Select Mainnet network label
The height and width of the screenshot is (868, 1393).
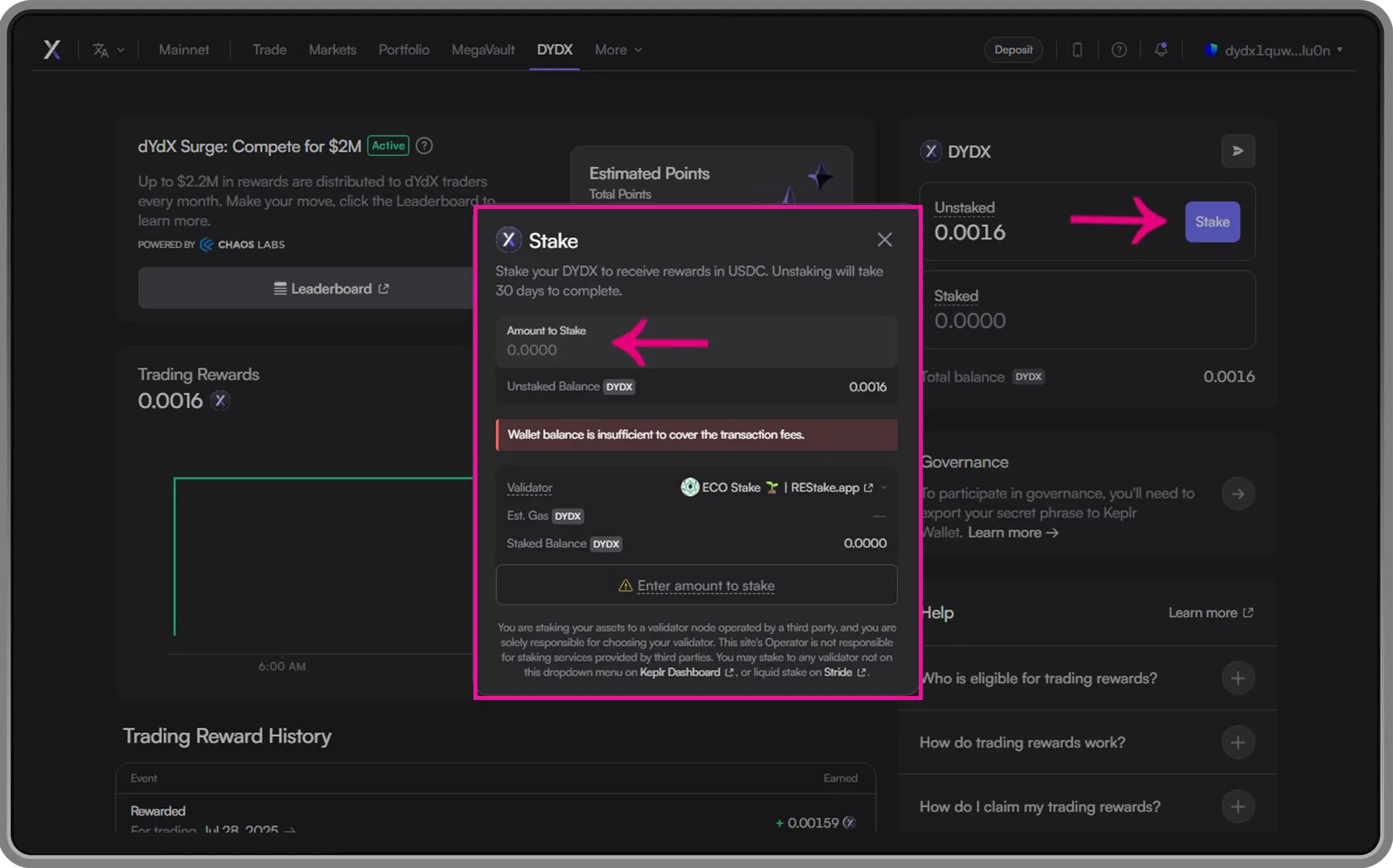[183, 50]
